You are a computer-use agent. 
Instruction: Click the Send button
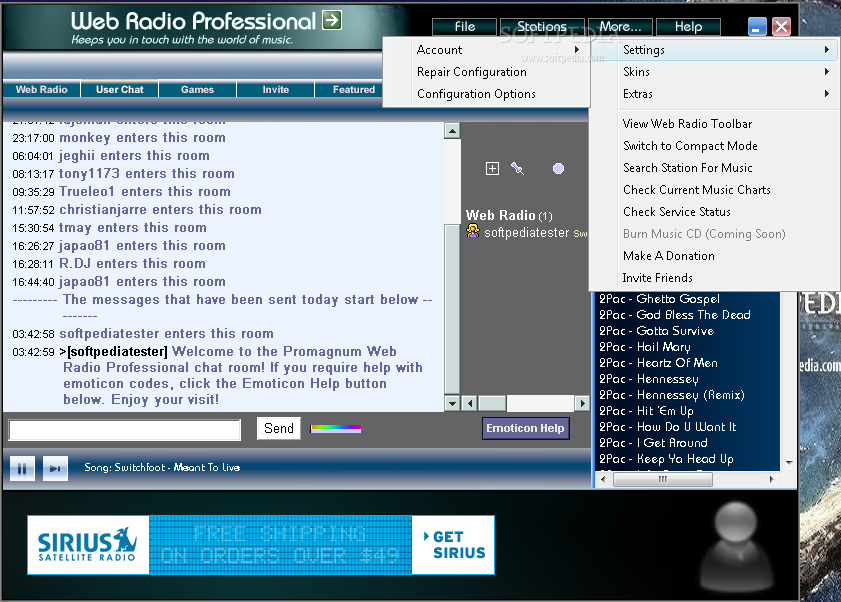[x=279, y=428]
